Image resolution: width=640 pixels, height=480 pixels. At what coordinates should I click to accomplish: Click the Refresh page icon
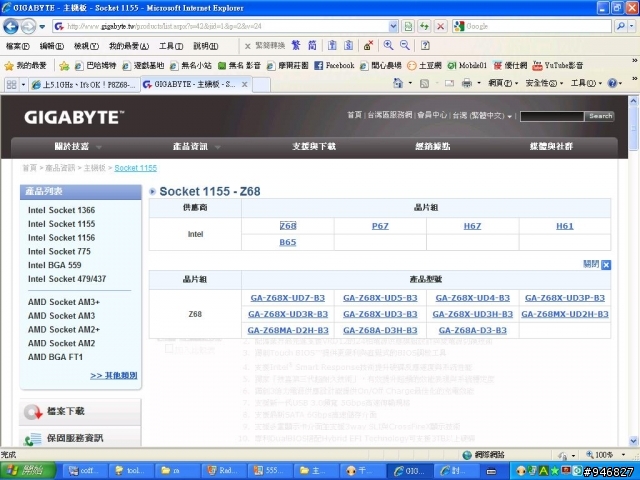click(424, 27)
